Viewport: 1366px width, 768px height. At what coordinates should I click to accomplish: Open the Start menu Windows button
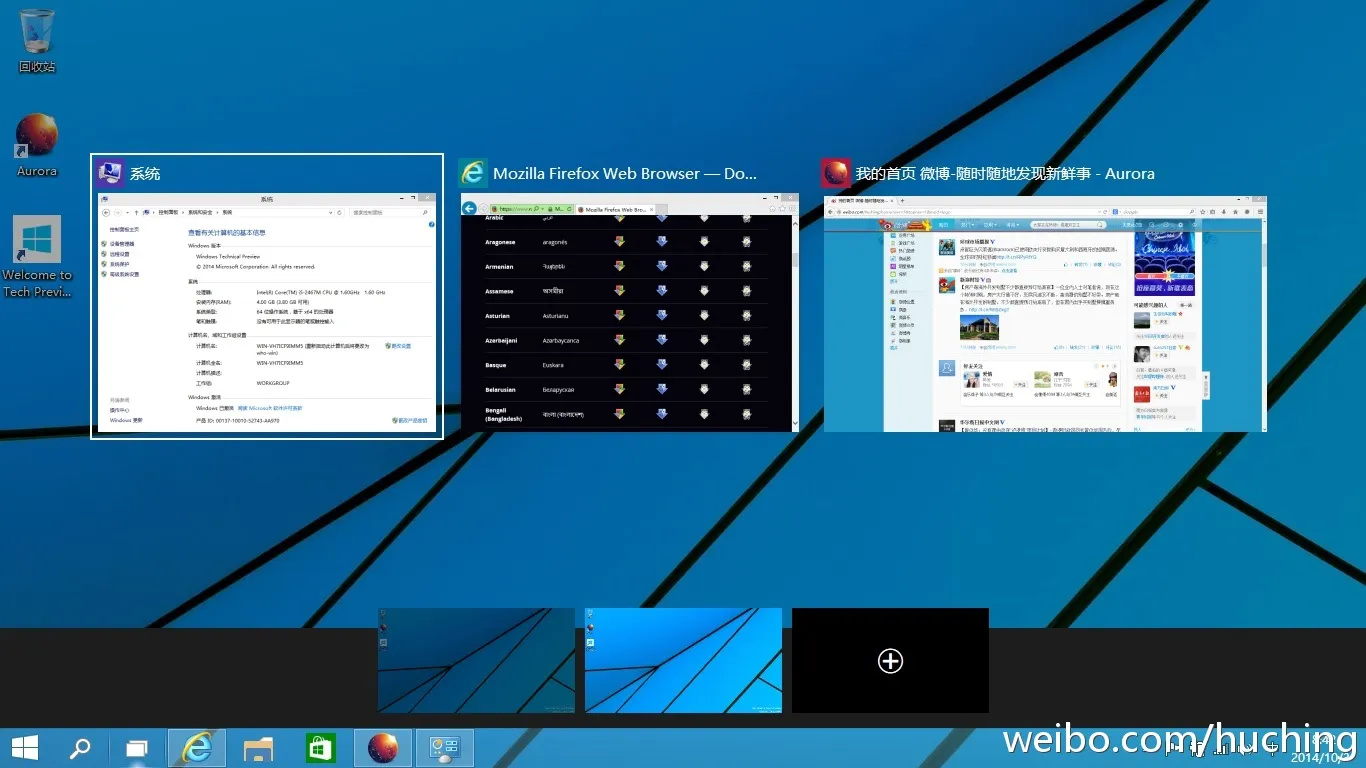[25, 748]
